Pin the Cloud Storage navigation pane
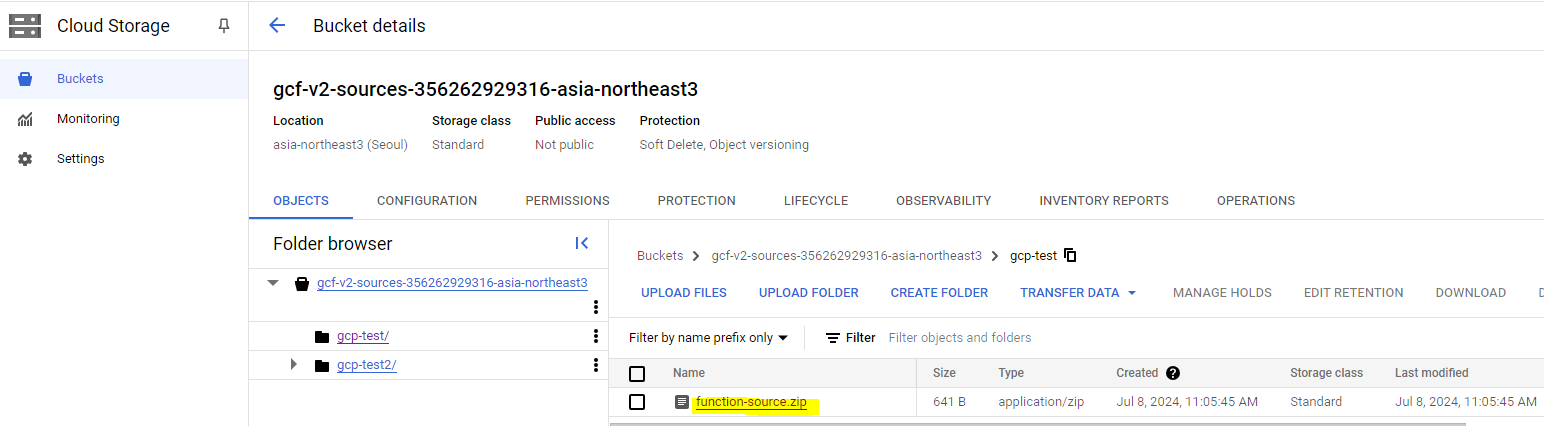This screenshot has height=426, width=1544. point(224,26)
